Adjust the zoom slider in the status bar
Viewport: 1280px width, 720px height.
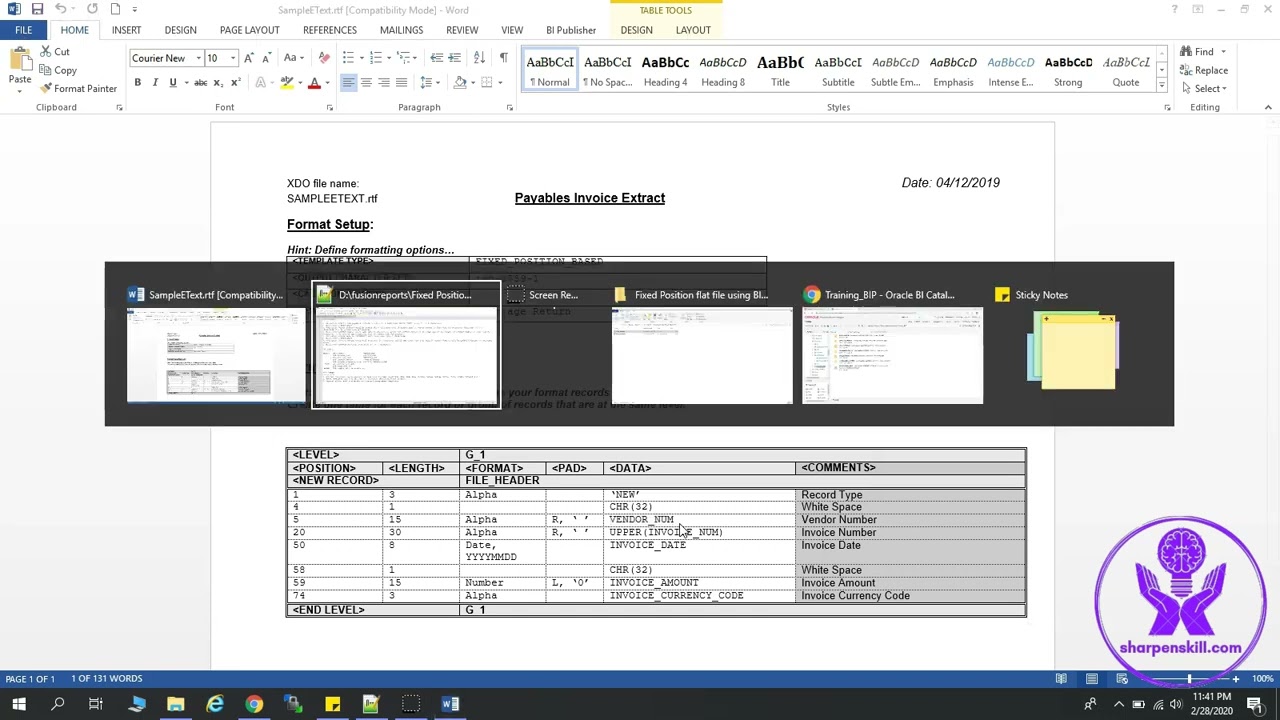pos(1189,679)
